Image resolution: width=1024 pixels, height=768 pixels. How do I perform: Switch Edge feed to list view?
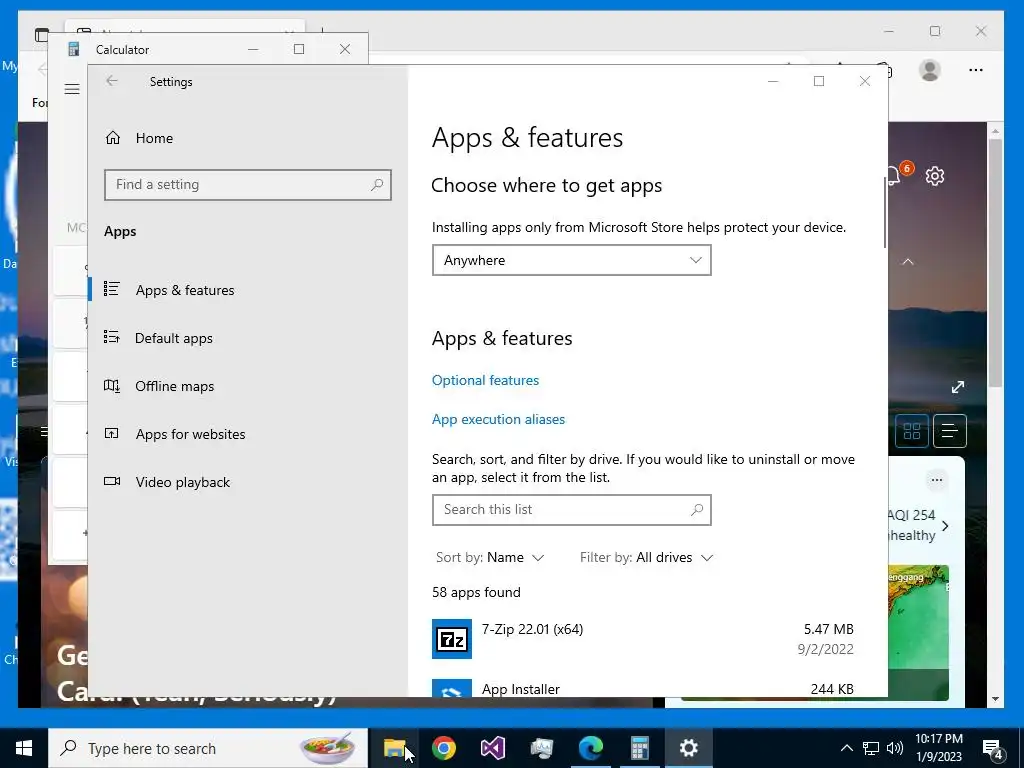click(950, 431)
